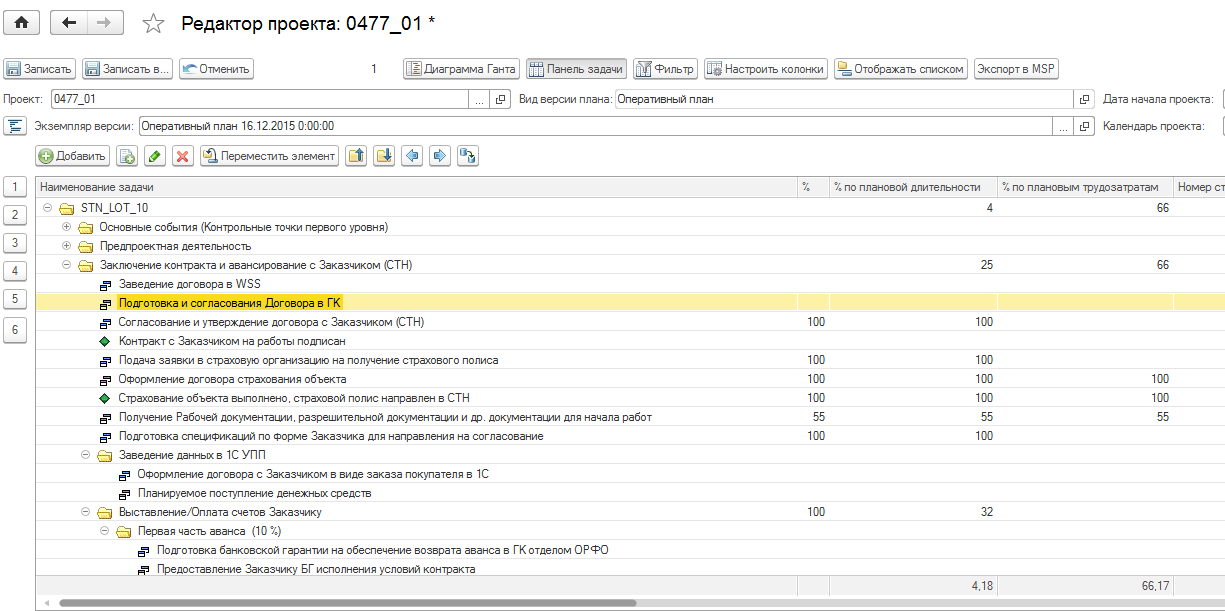Open the Экземпляр версии selection ellipsis
The image size is (1225, 611).
(x=1063, y=126)
